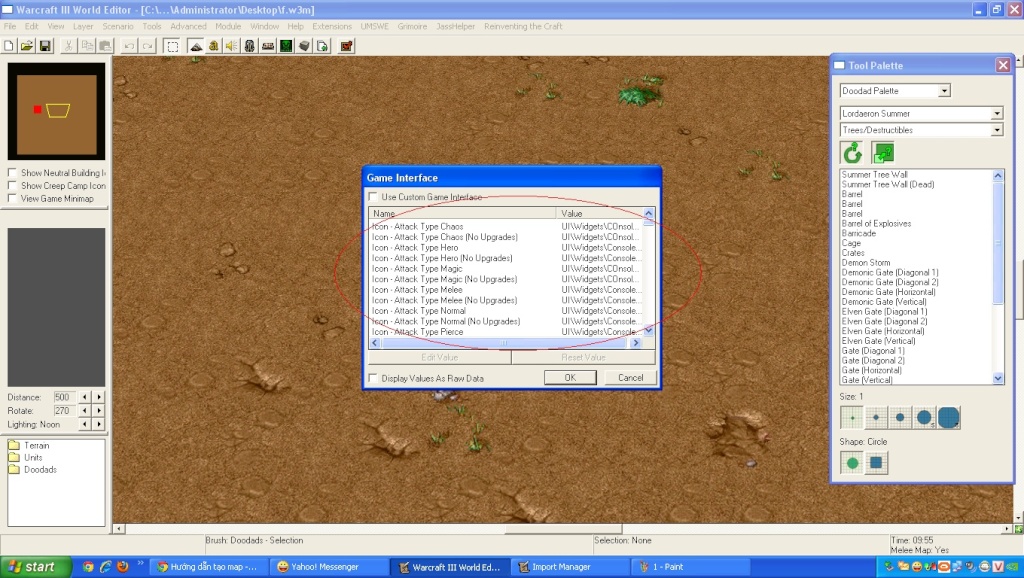This screenshot has height=578, width=1024.
Task: Select the fourth brush size icon
Action: click(924, 417)
